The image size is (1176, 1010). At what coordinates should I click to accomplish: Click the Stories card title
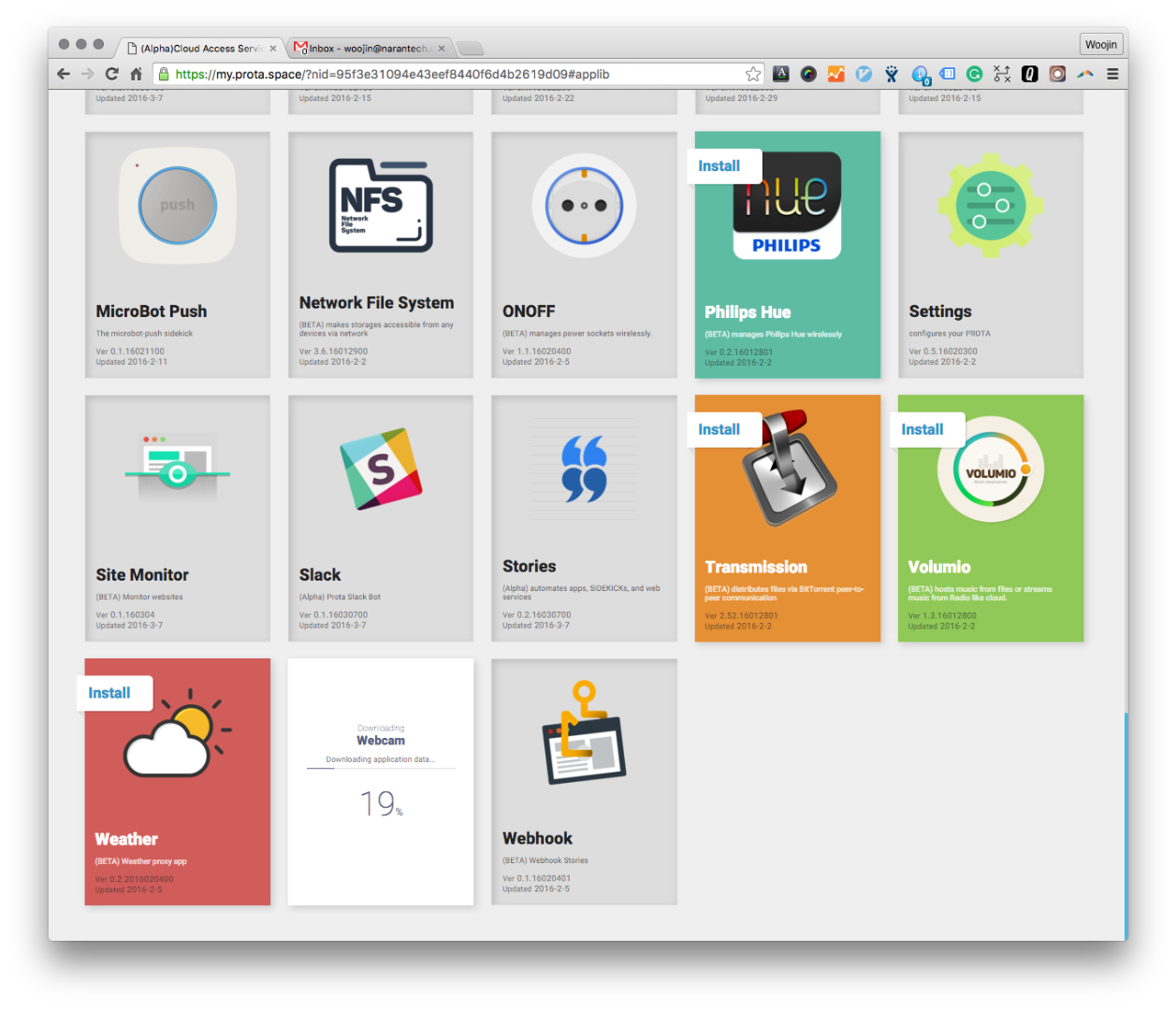point(530,567)
